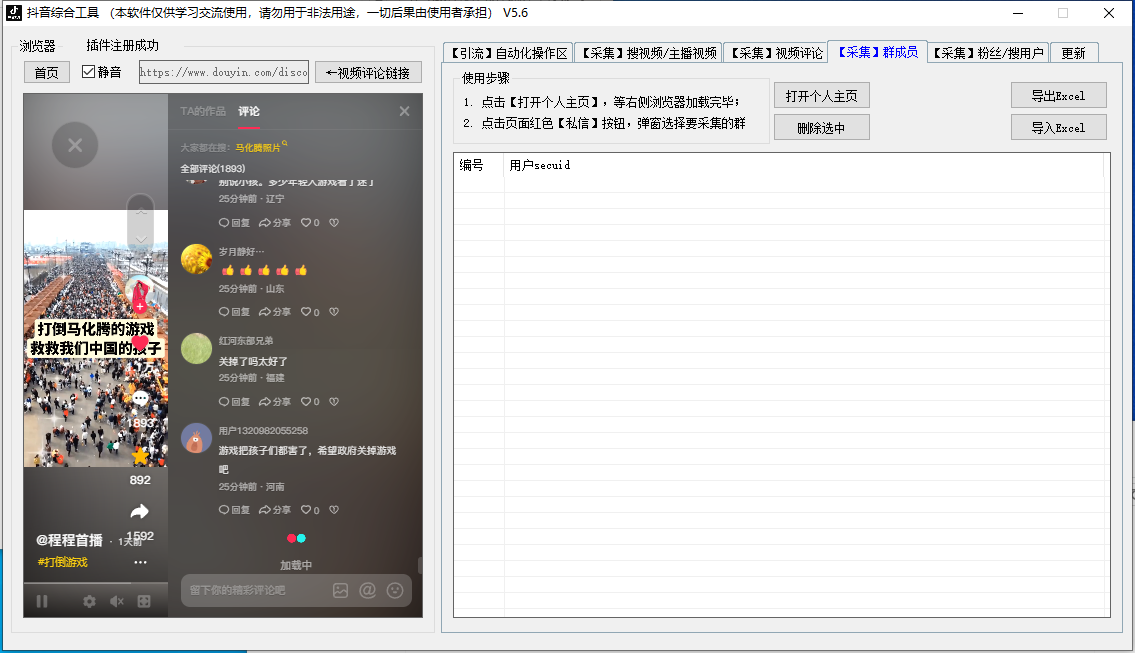Click the app logo in title bar
Screen dimensions: 1135x653
pos(14,12)
